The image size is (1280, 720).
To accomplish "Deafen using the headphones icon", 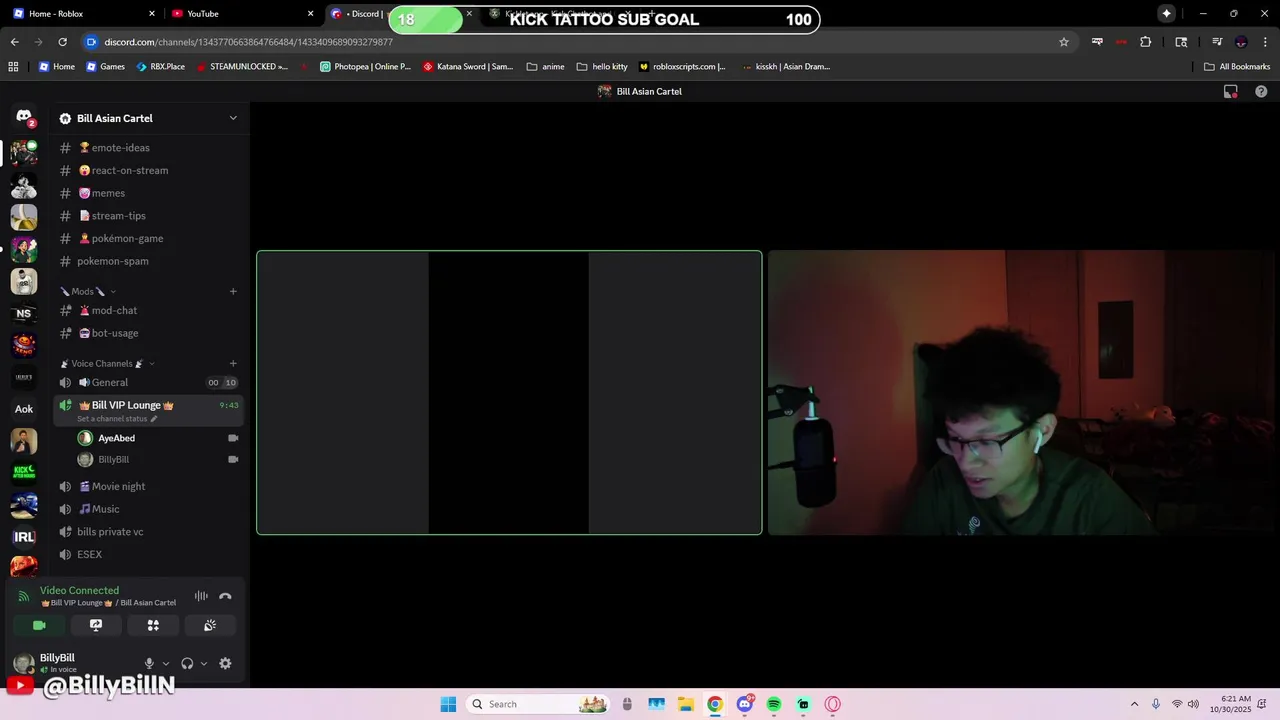I will 187,663.
